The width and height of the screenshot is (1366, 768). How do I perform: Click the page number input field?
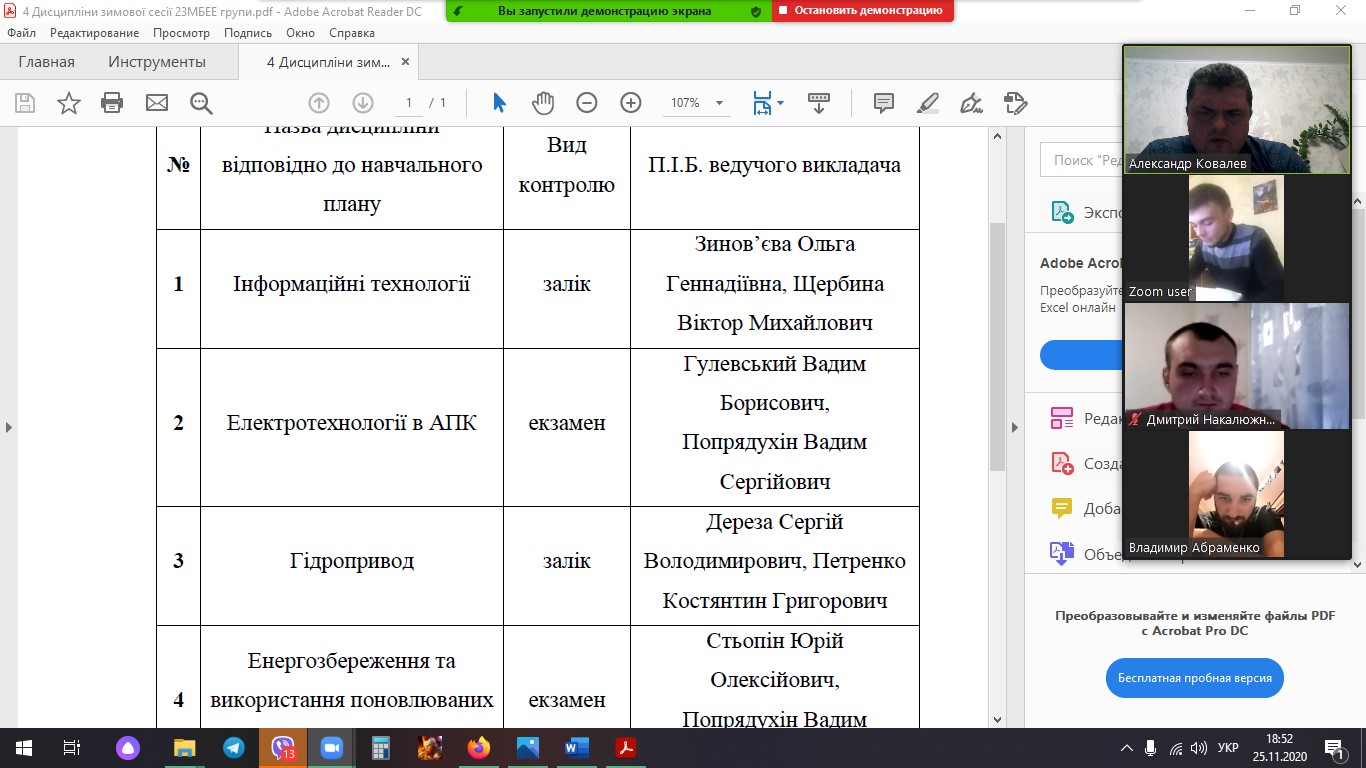408,103
